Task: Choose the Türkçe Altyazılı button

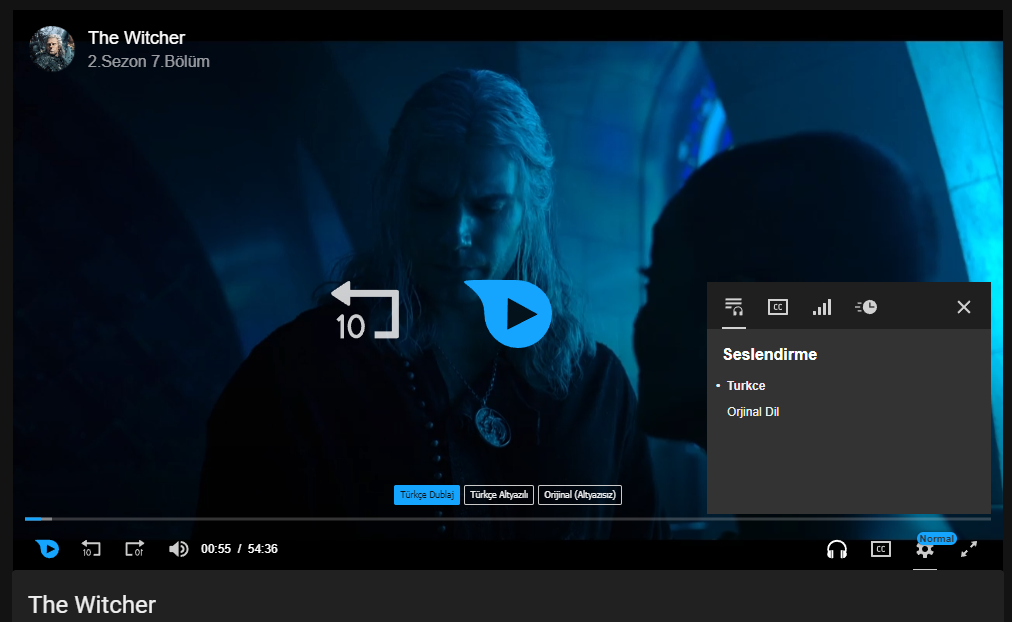Action: [499, 495]
